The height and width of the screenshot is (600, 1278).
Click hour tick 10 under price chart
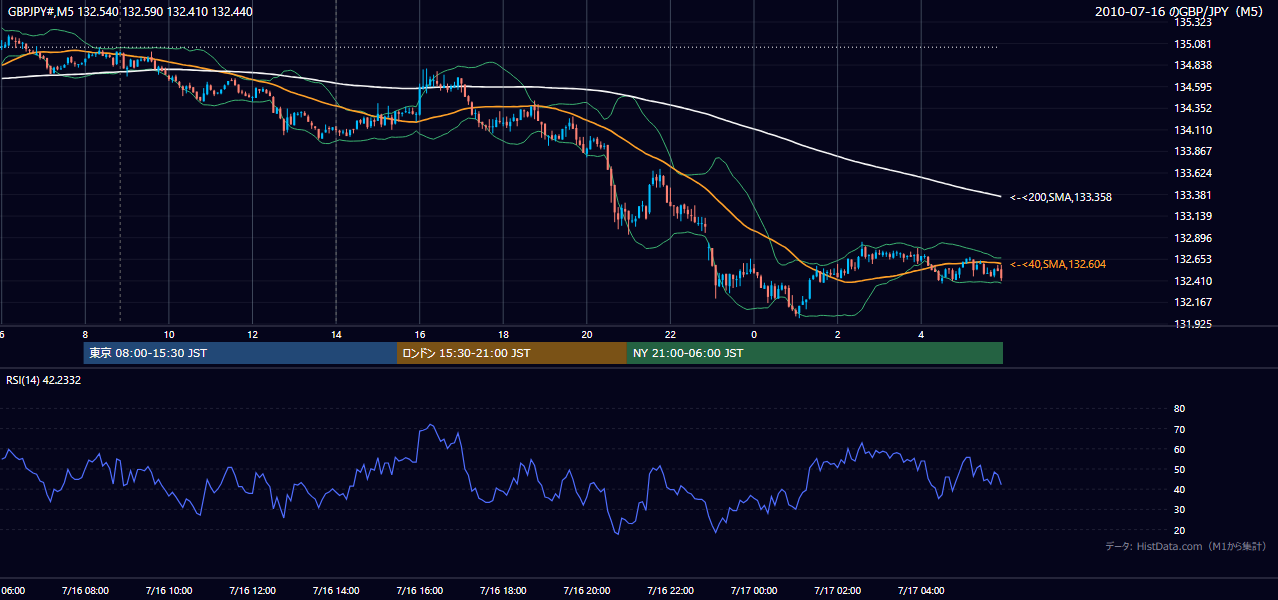pos(169,334)
